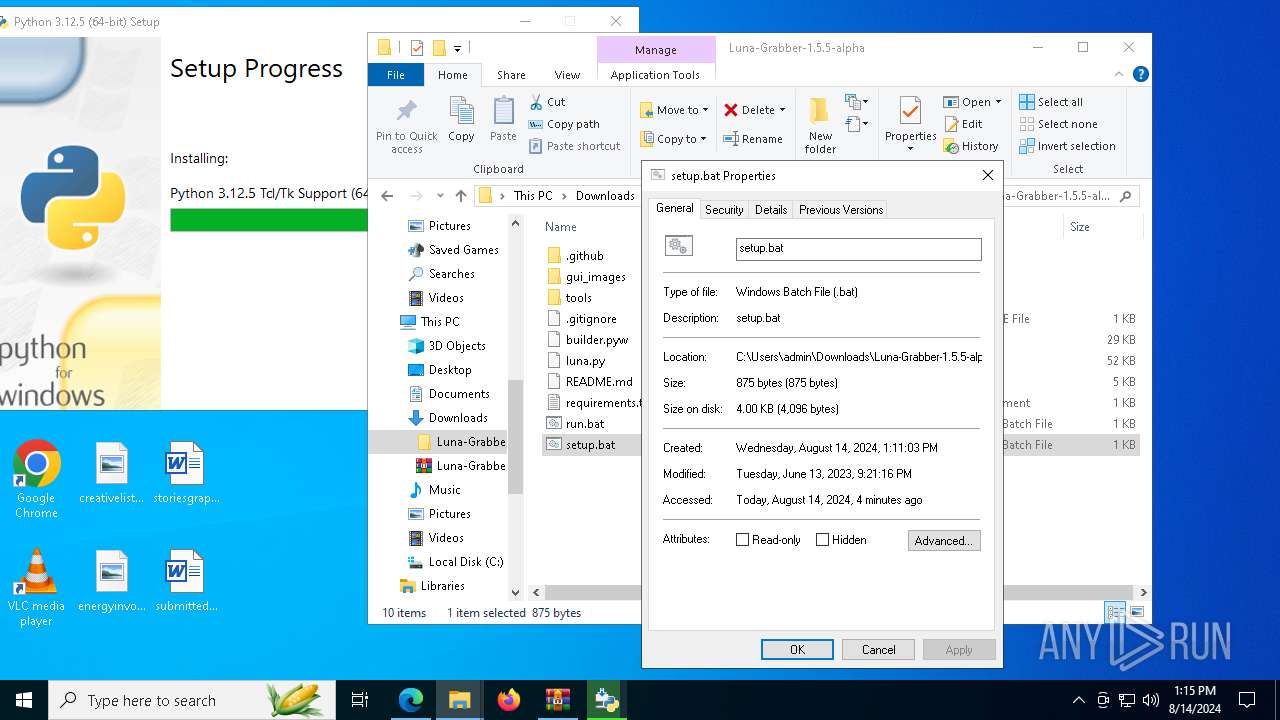Toggle the Read-only checkbox
Viewport: 1280px width, 720px height.
pos(742,540)
